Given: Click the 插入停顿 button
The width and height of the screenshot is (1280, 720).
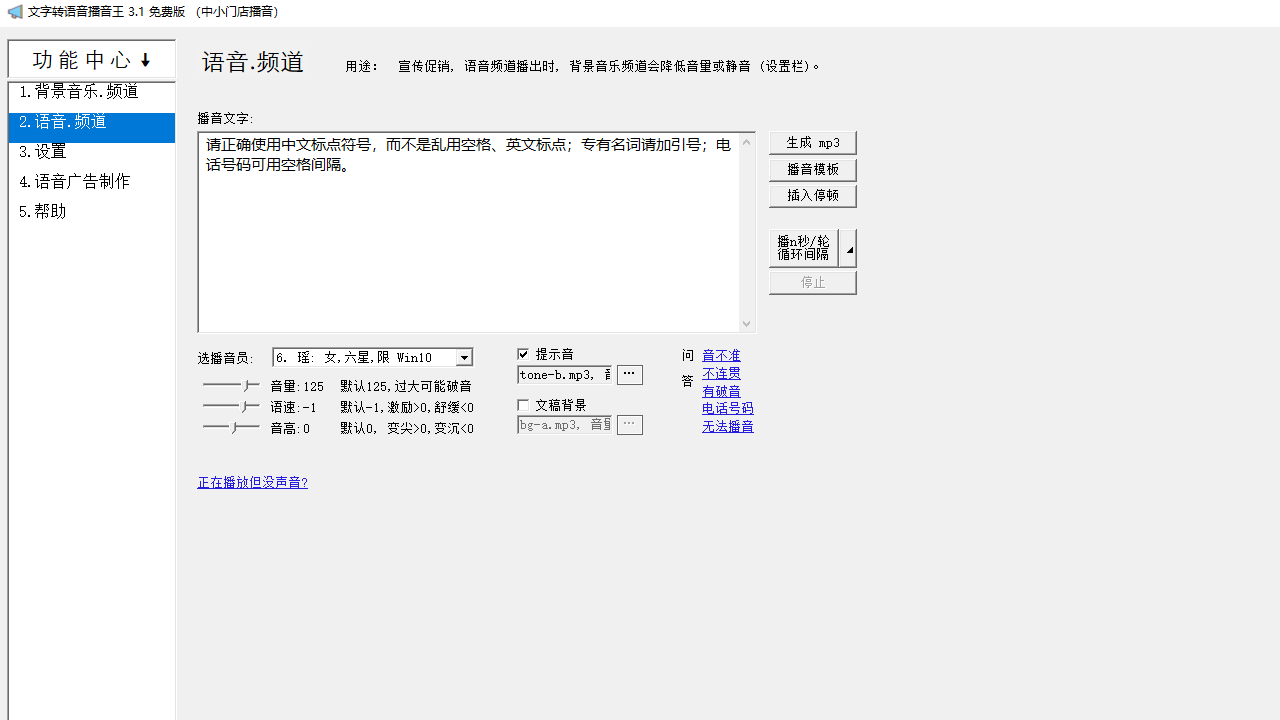Looking at the screenshot, I should coord(812,195).
